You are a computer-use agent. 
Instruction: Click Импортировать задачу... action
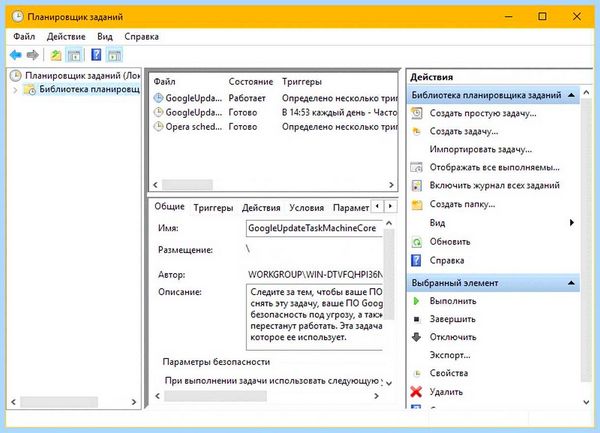click(481, 149)
